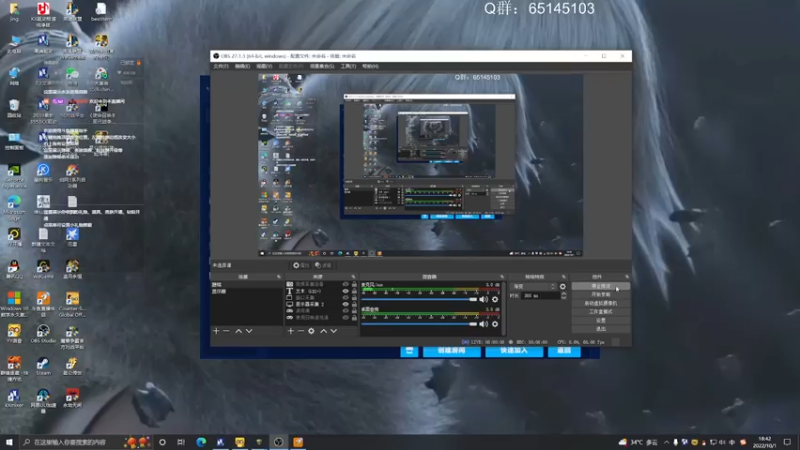Image resolution: width=800 pixels, height=450 pixels.
Task: Mute the desktop audio speaker icon
Action: coord(484,324)
